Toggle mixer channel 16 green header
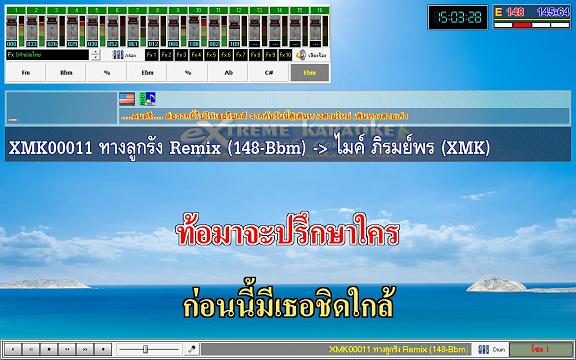The image size is (576, 360). click(320, 10)
